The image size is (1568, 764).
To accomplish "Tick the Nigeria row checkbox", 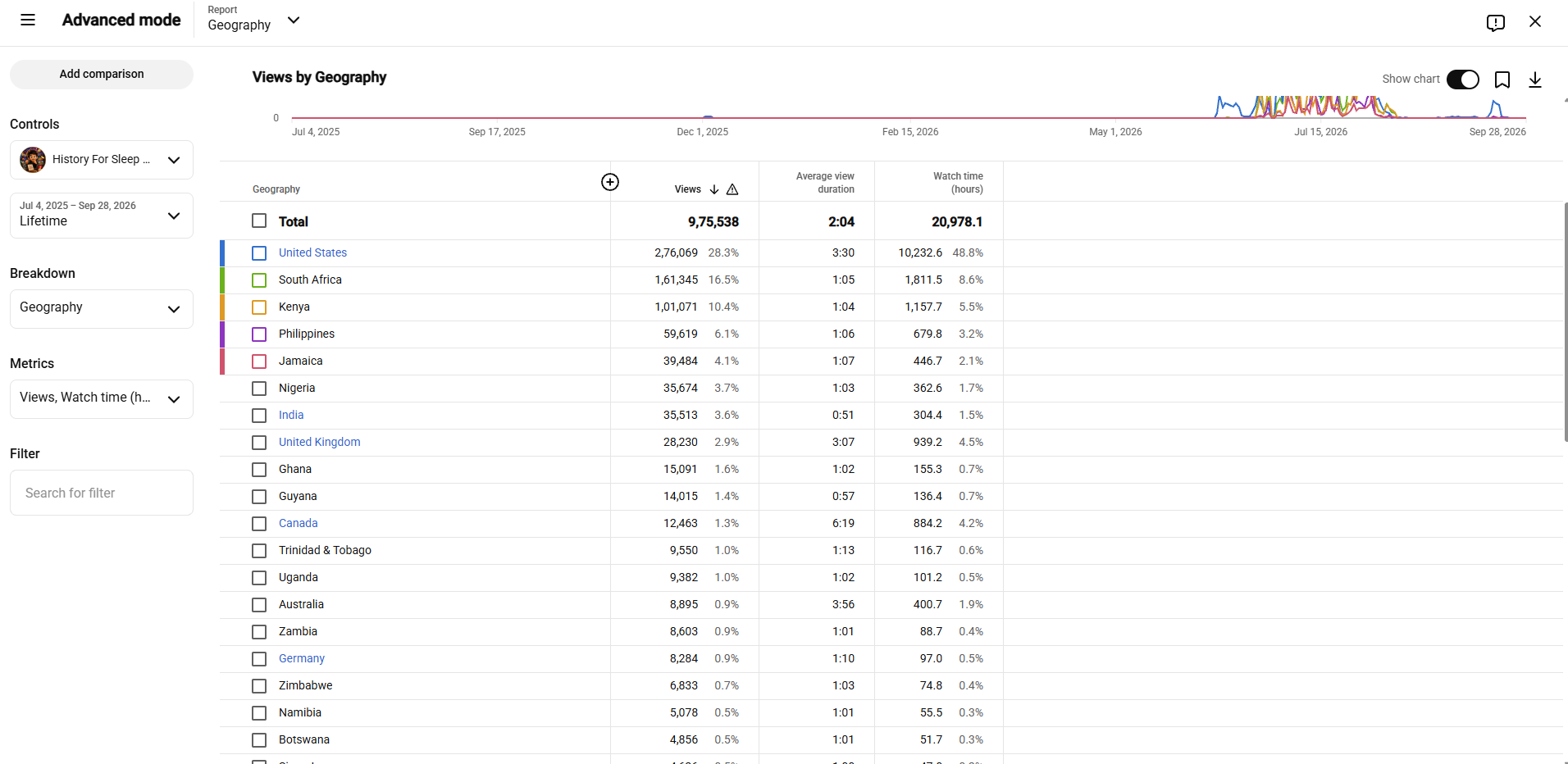I will (259, 389).
